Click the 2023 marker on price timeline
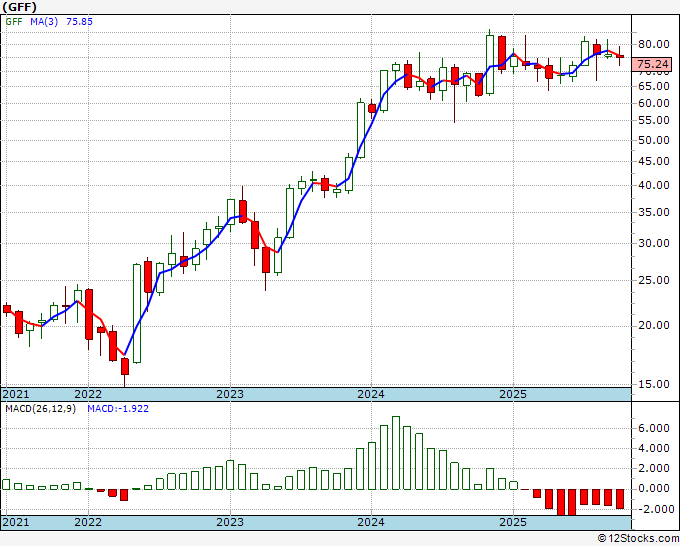Viewport: 680px width, 546px height. pyautogui.click(x=230, y=394)
